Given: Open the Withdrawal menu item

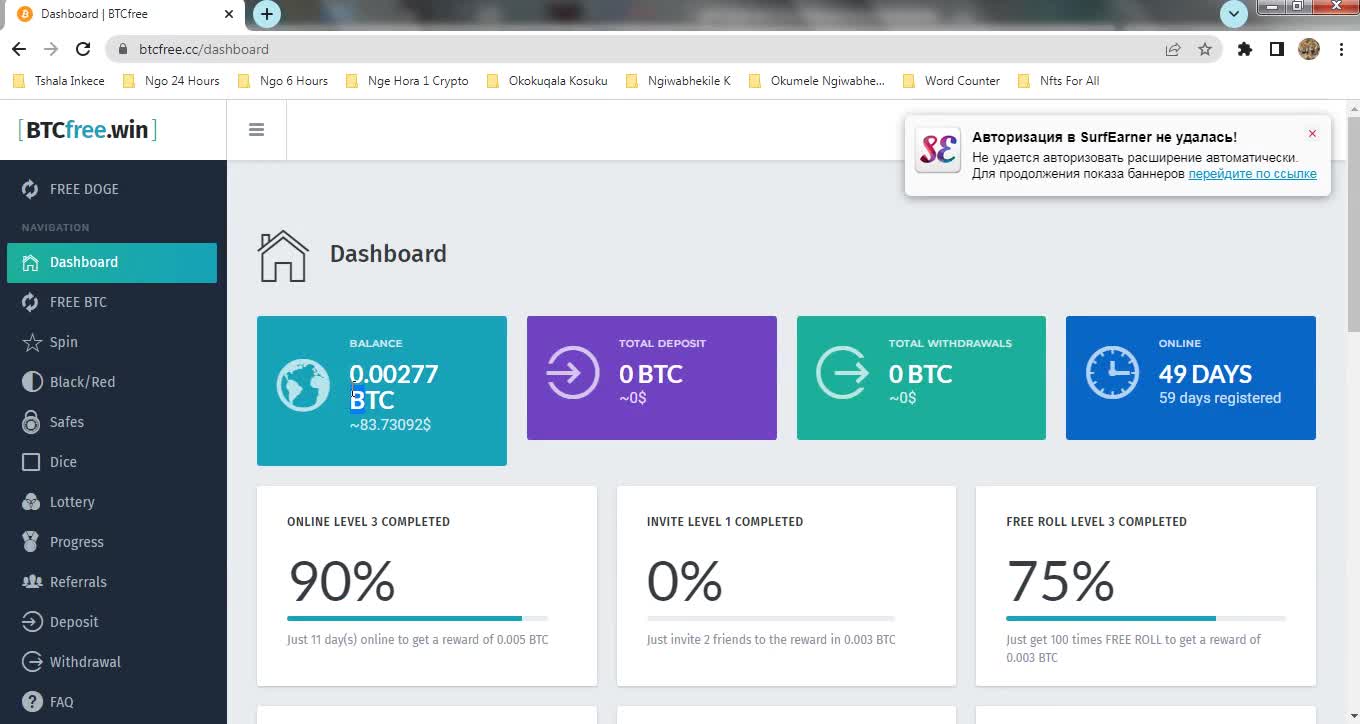Looking at the screenshot, I should click(x=112, y=662).
